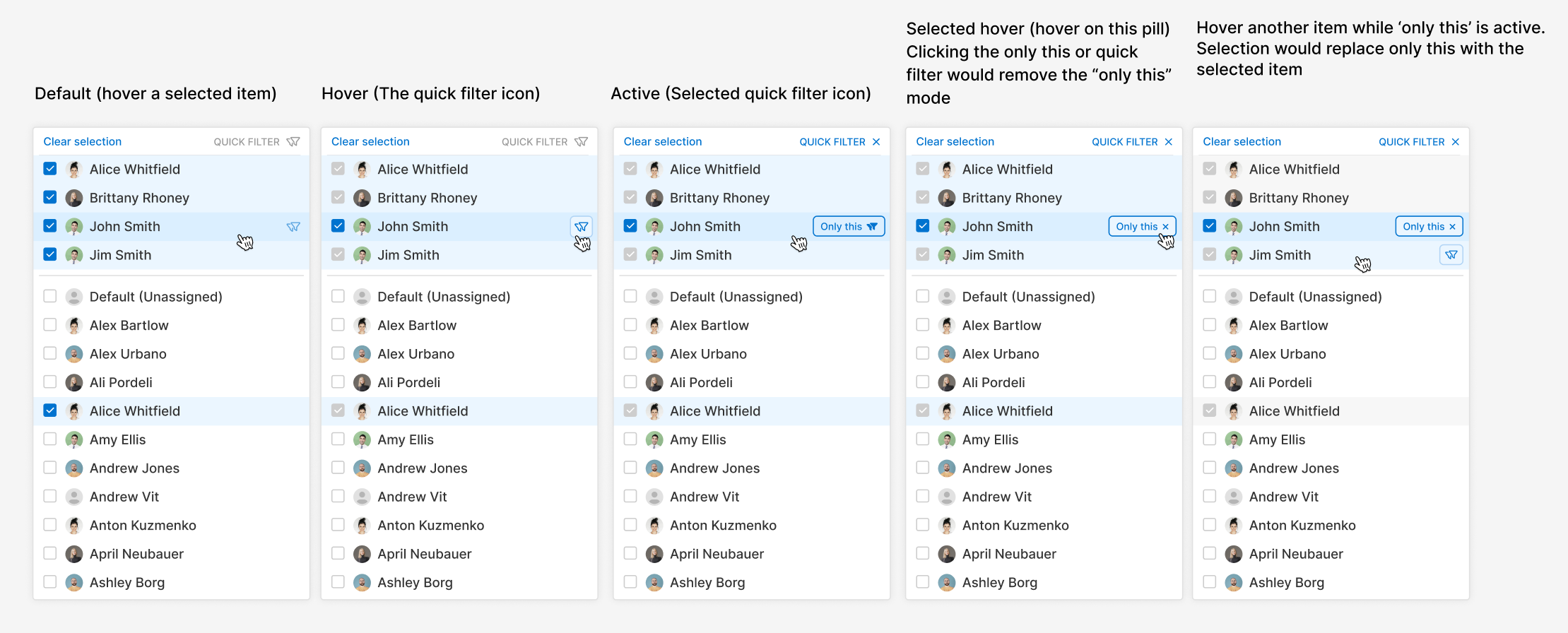The image size is (1568, 633).
Task: Click Andrew Vit's avatar in Hover another item panel
Action: (x=1234, y=497)
